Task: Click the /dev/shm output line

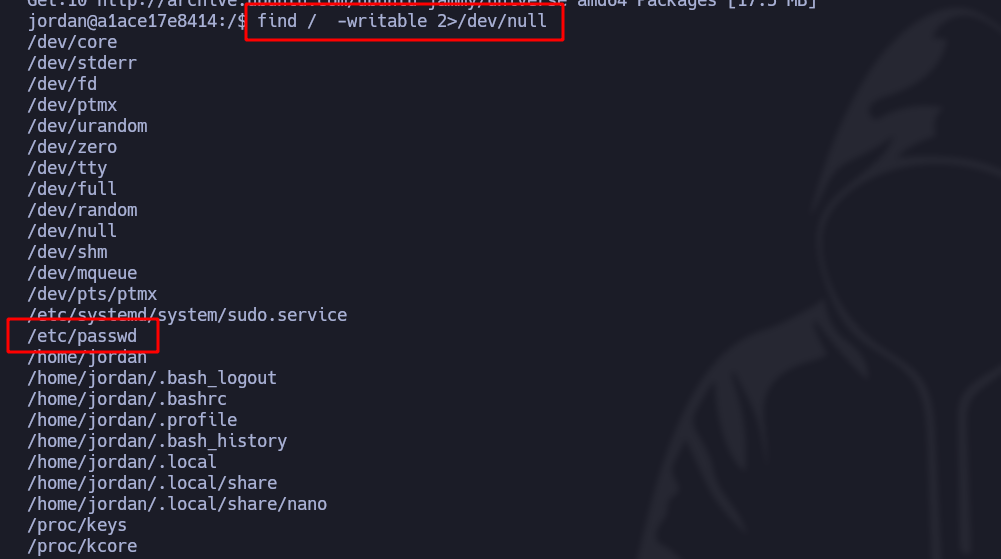Action: (67, 252)
